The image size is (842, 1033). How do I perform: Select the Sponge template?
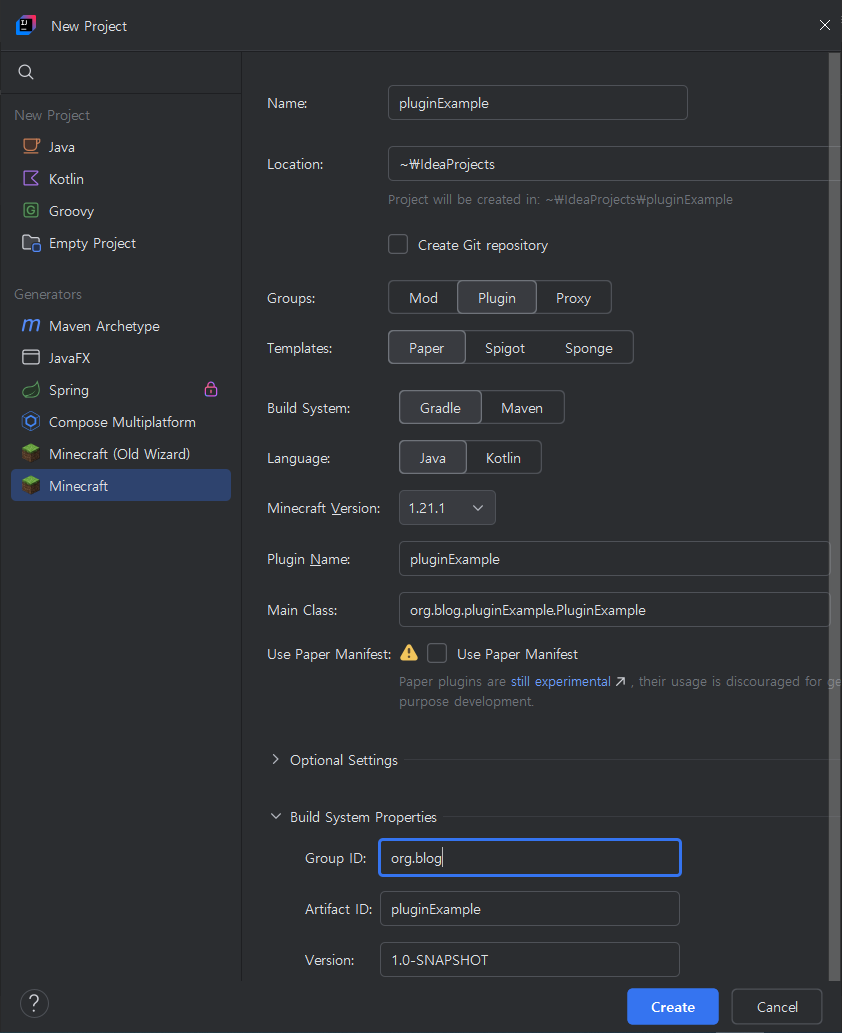pos(588,348)
